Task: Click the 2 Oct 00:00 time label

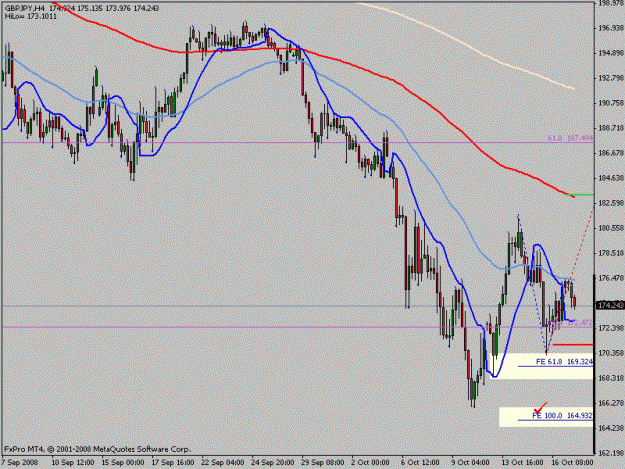Action: point(371,463)
